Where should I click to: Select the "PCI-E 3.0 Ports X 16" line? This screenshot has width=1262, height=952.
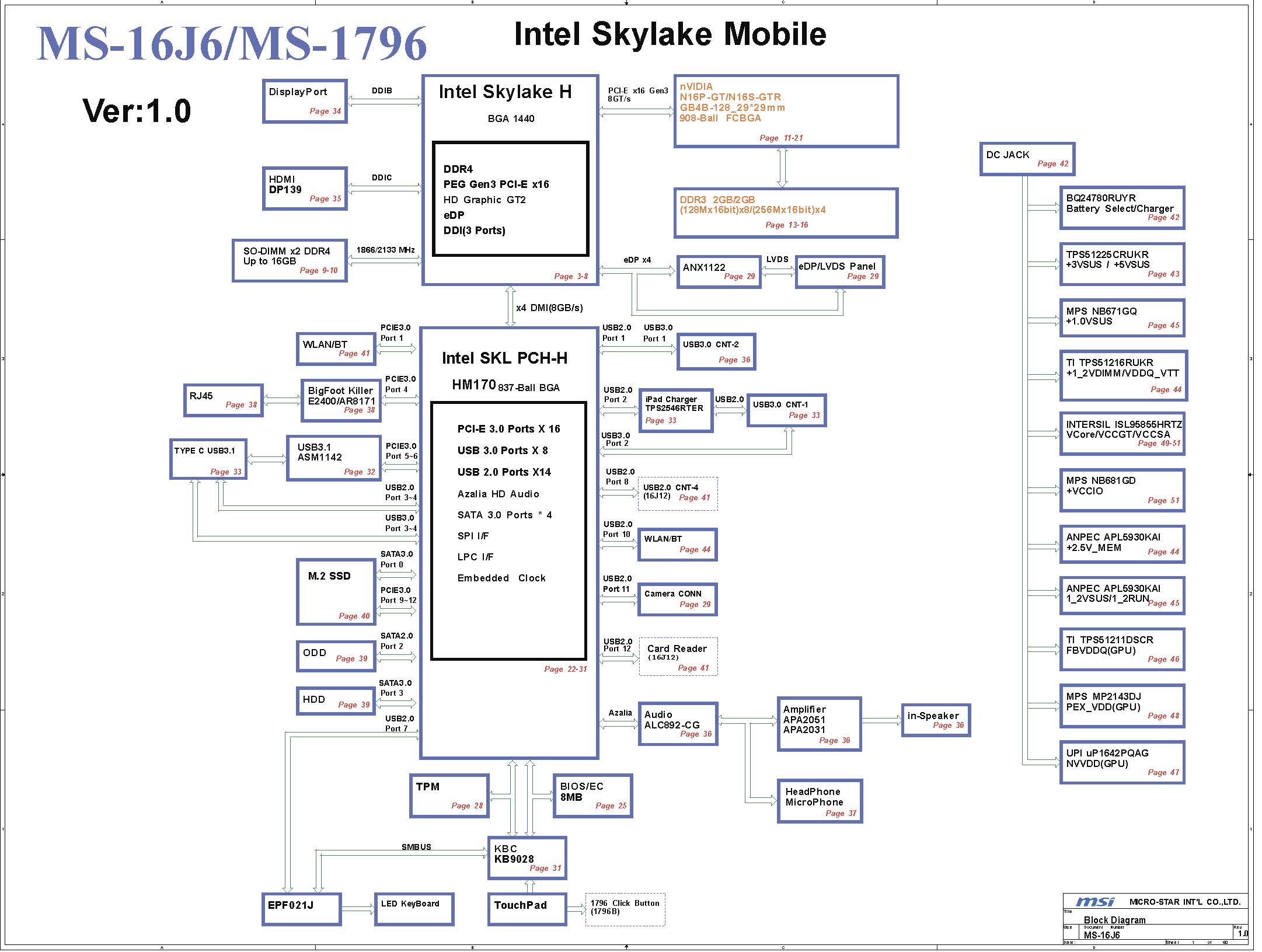(x=508, y=429)
